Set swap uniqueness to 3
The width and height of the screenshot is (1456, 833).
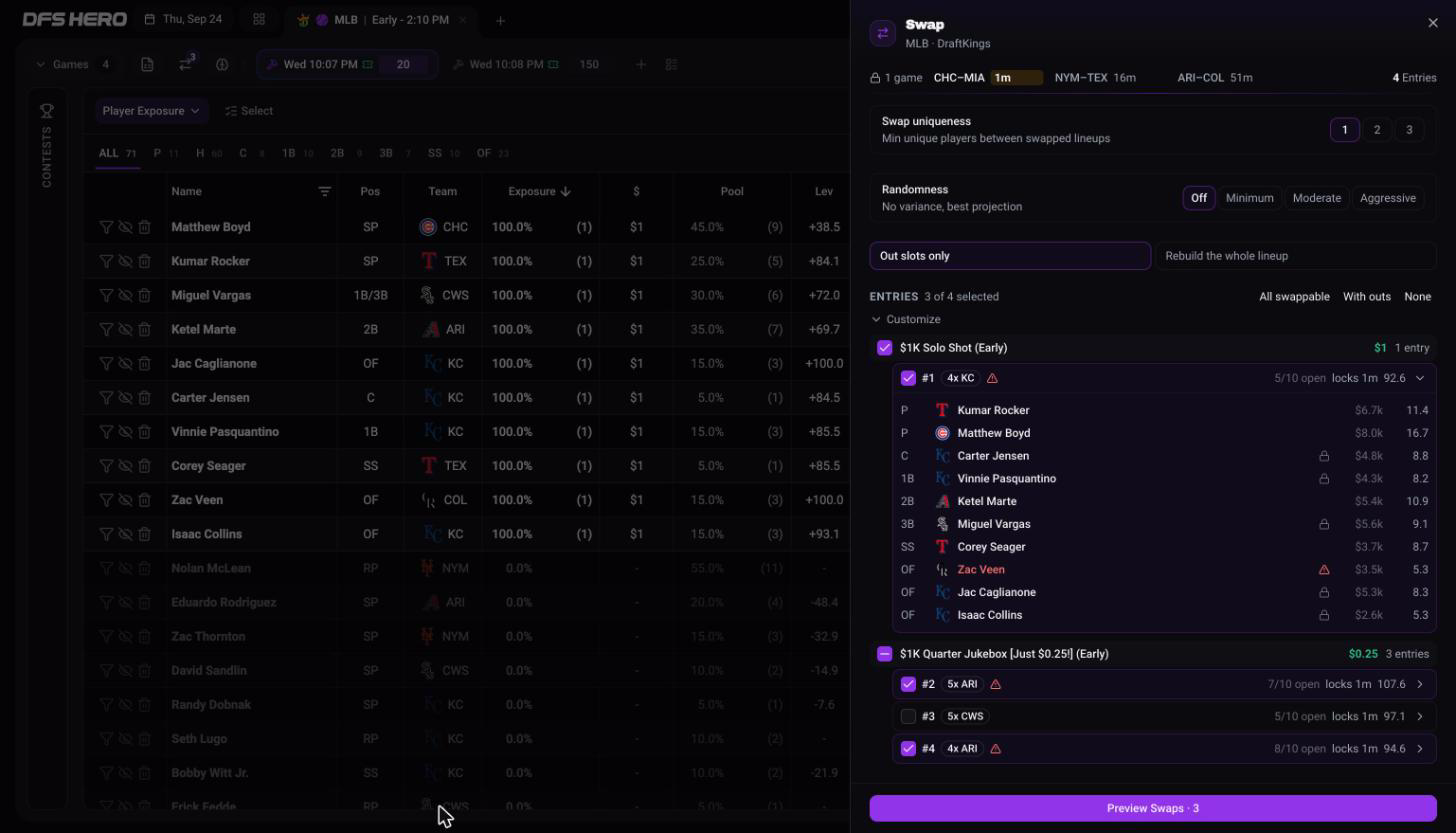[1409, 130]
